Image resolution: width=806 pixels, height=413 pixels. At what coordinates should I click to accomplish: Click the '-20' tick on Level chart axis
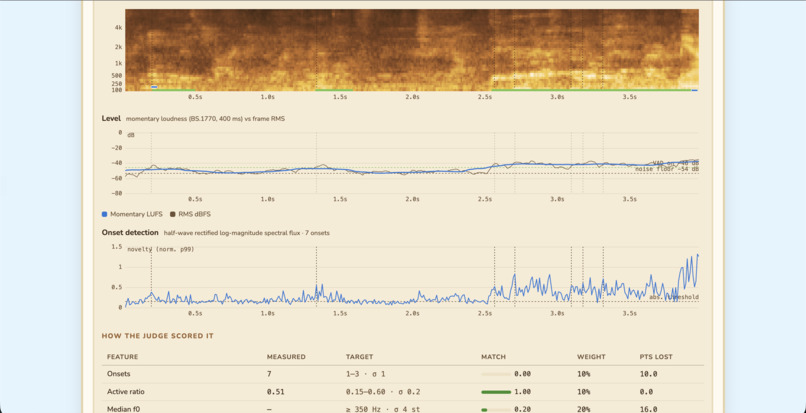117,148
